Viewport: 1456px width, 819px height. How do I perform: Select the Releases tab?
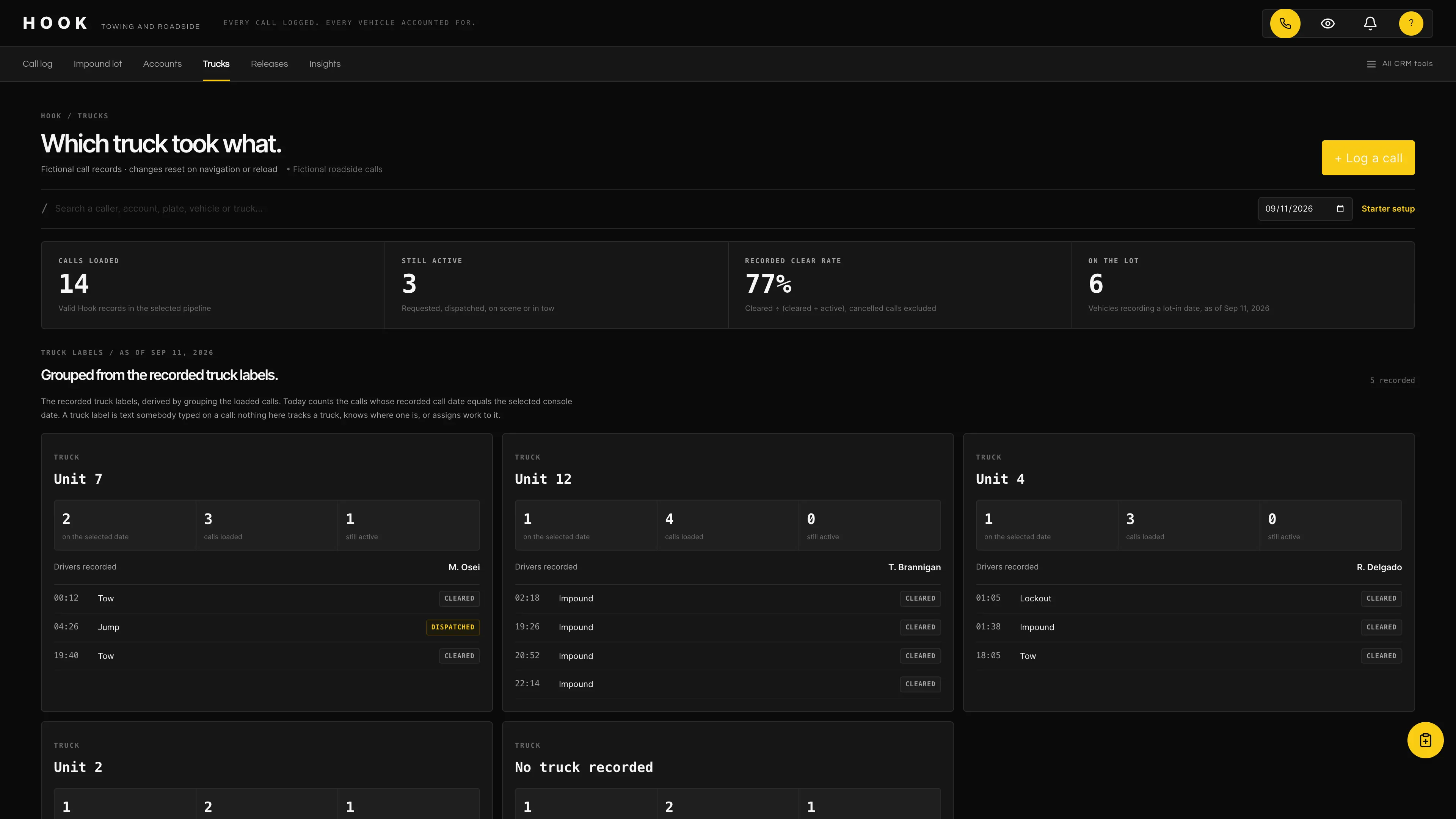point(269,64)
